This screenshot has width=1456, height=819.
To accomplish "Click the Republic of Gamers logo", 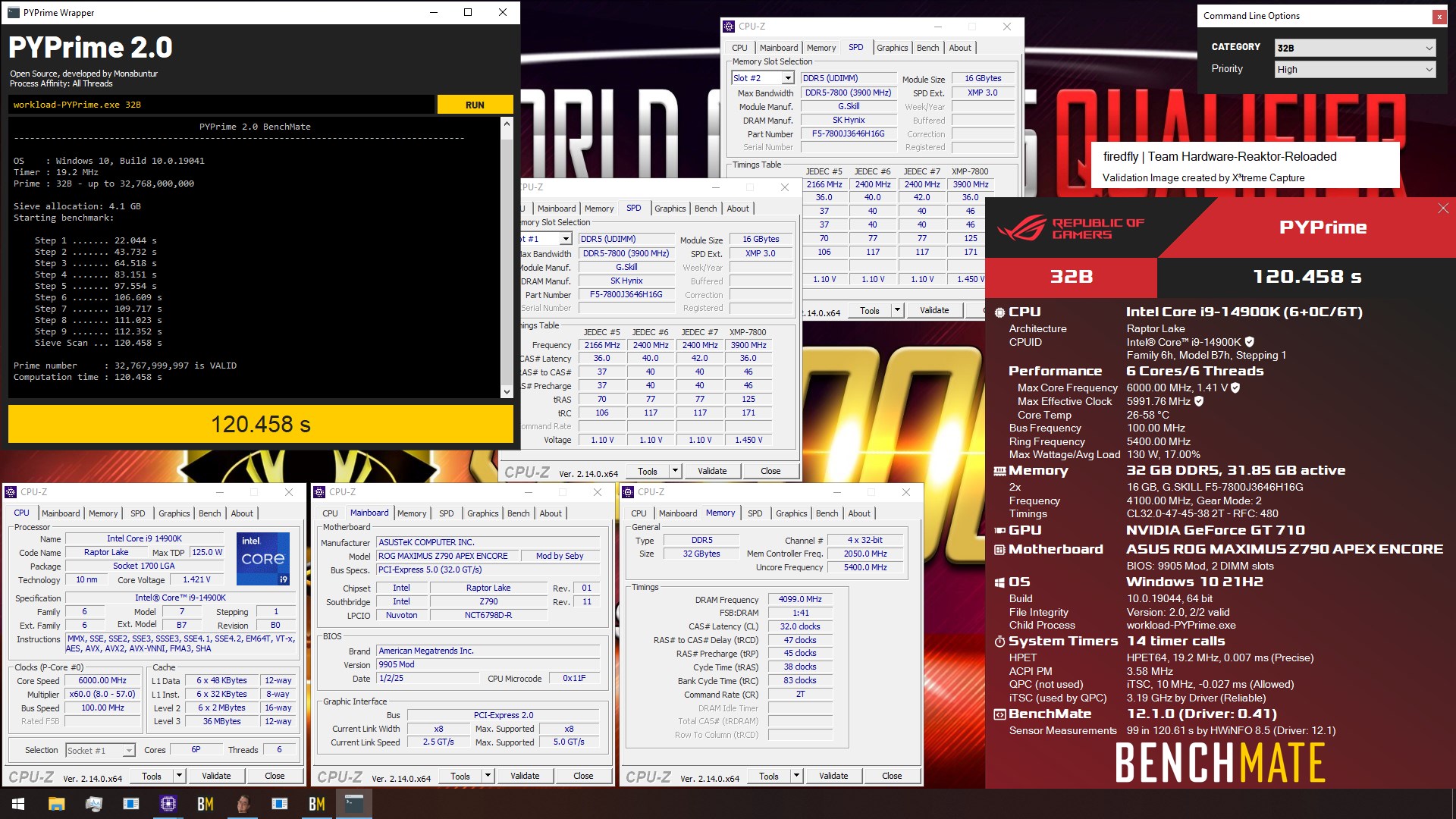I will [1070, 228].
